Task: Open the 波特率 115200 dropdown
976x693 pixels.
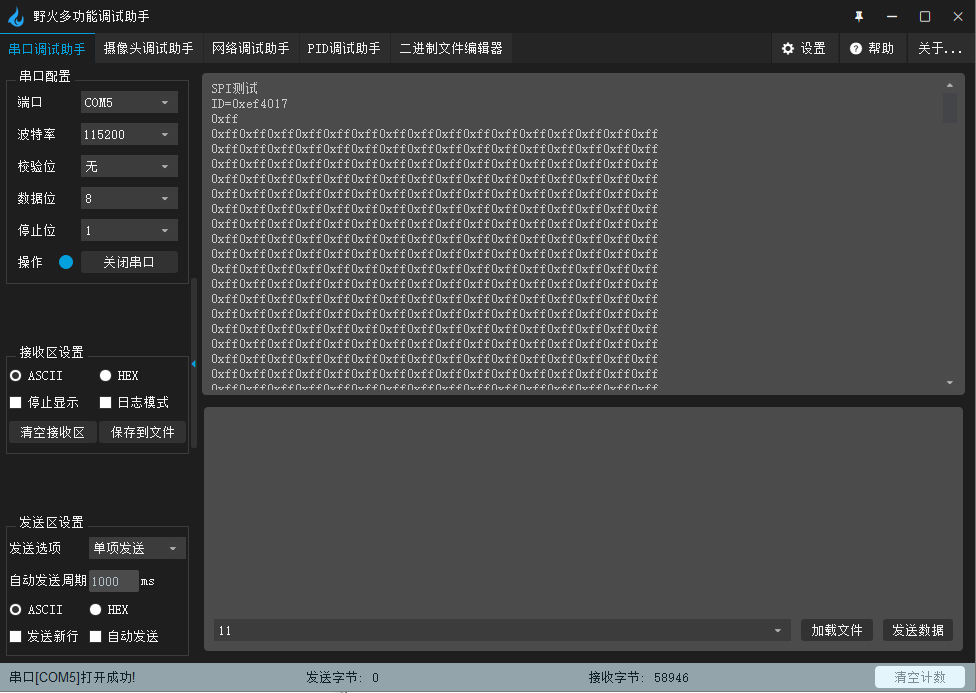Action: coord(129,133)
